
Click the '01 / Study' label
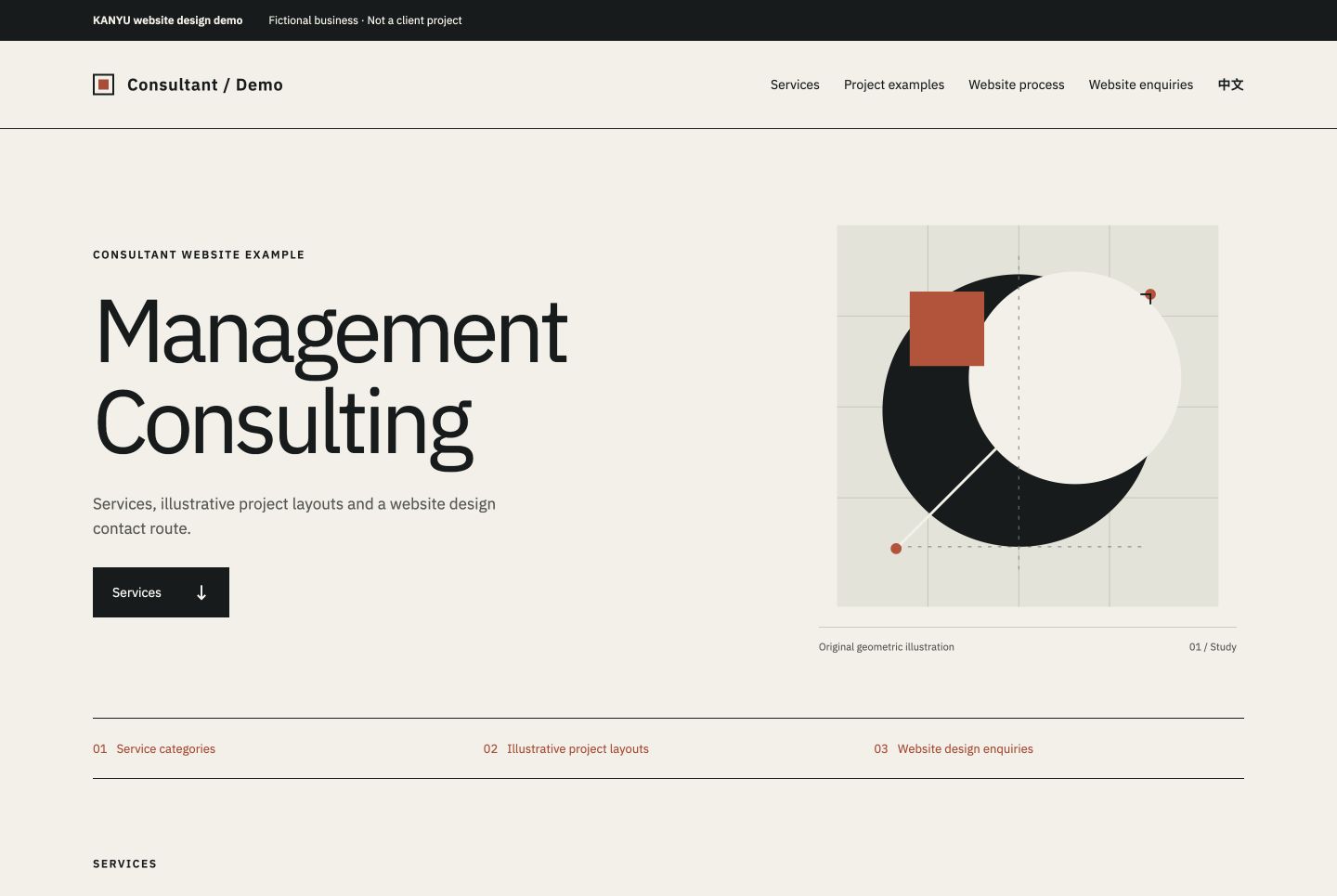click(x=1213, y=647)
